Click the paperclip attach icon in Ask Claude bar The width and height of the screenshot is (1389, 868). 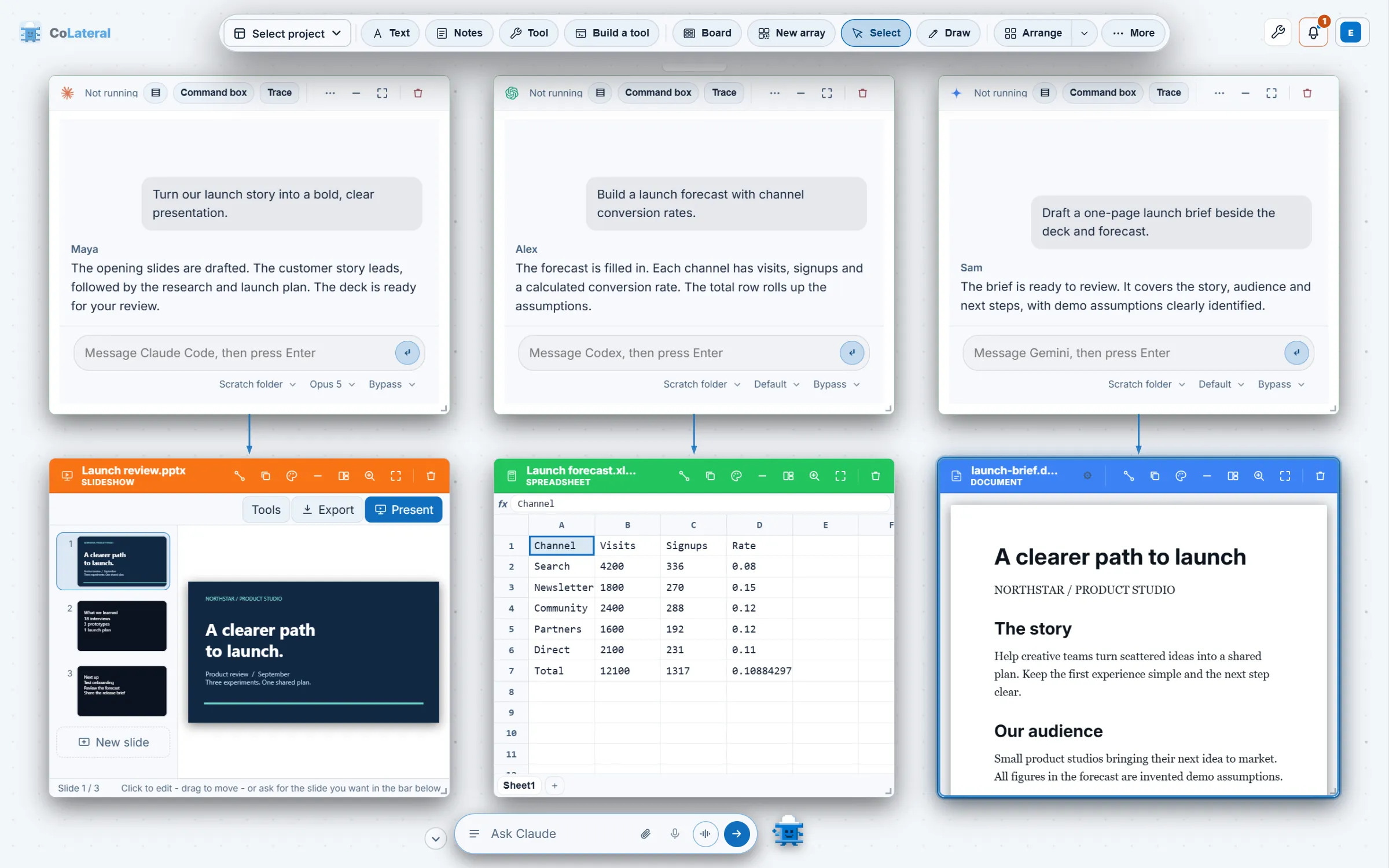(x=645, y=833)
